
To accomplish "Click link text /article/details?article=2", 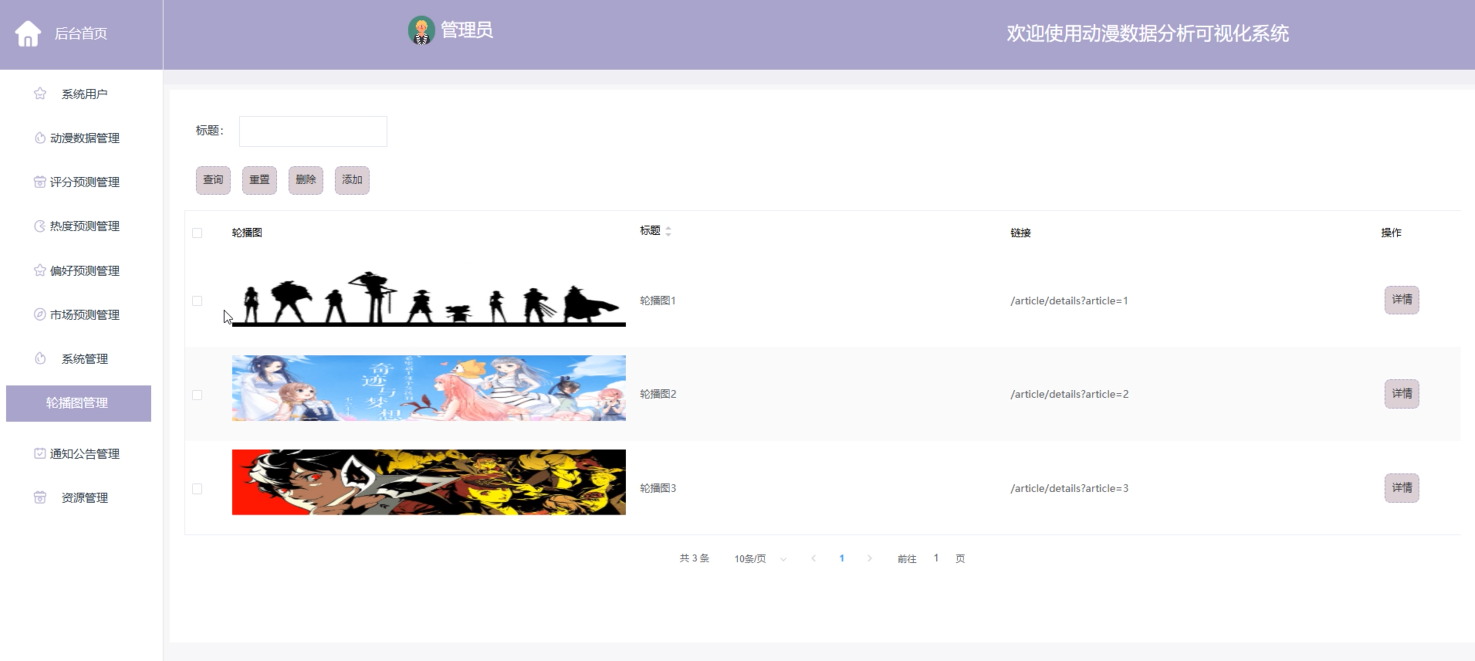I will [x=1069, y=394].
